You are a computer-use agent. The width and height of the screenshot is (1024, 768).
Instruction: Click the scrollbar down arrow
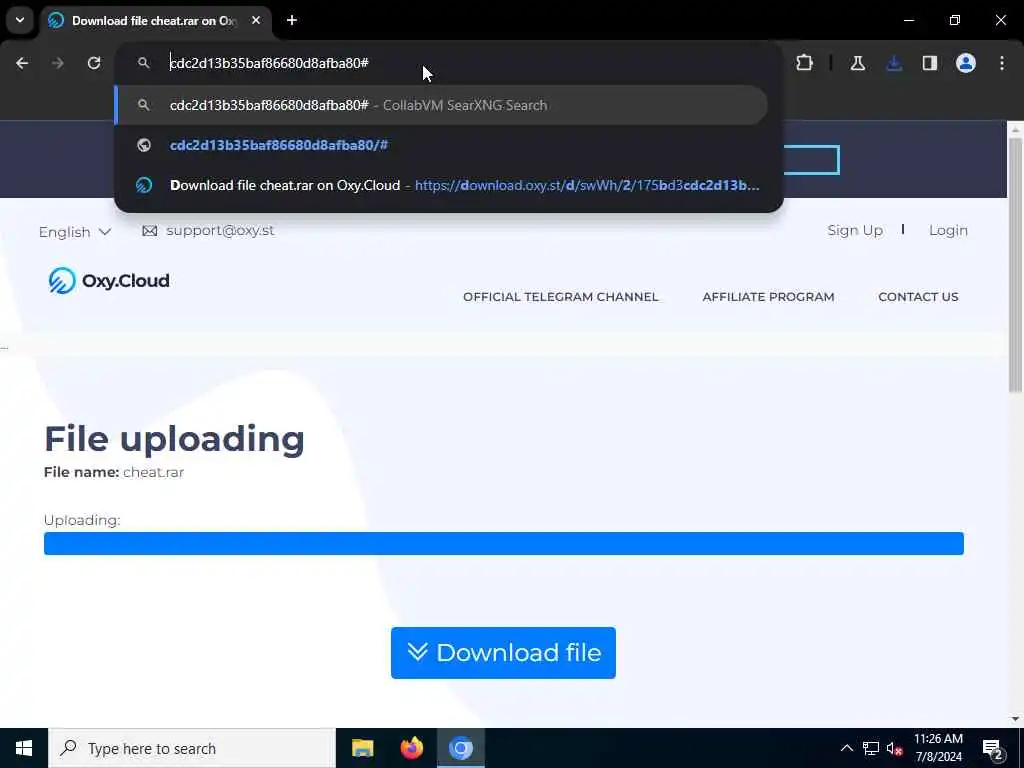coord(1015,719)
